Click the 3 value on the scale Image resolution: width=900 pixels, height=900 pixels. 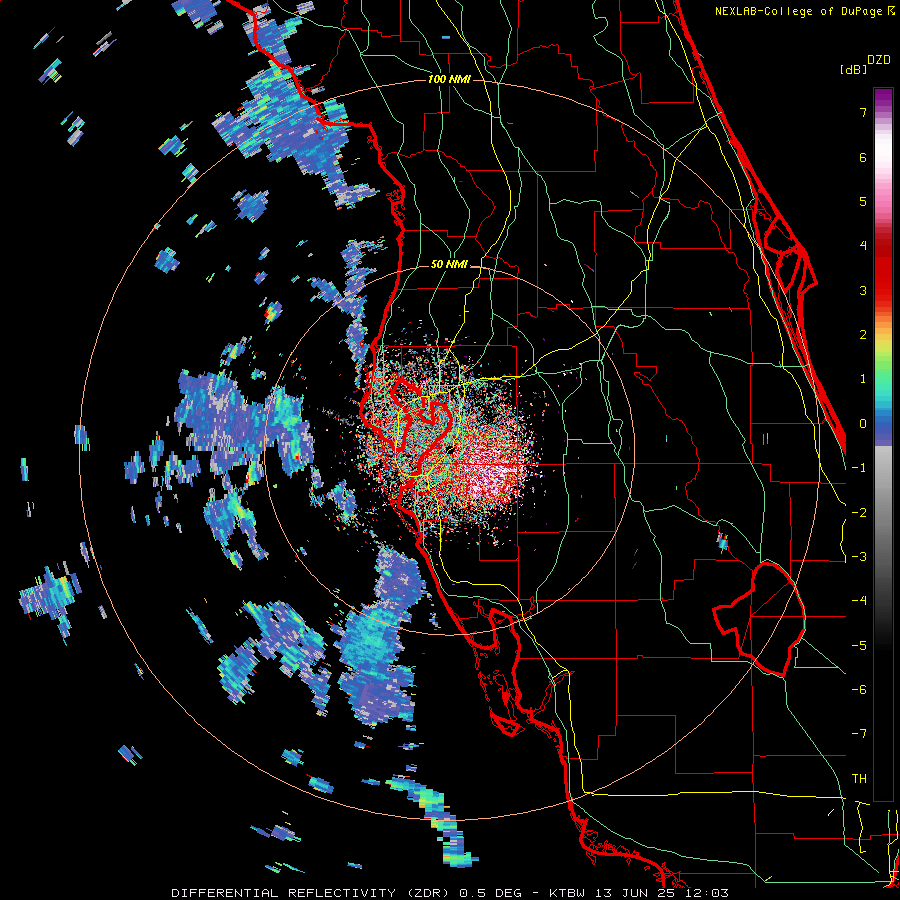coord(863,290)
